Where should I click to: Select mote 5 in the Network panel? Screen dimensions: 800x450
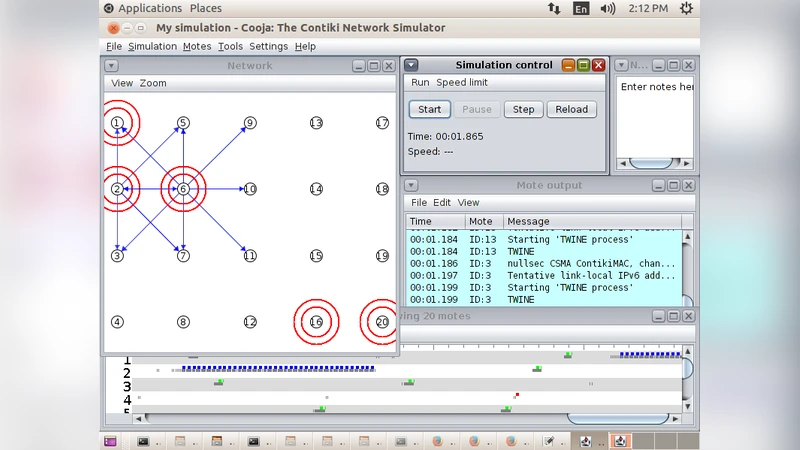183,123
